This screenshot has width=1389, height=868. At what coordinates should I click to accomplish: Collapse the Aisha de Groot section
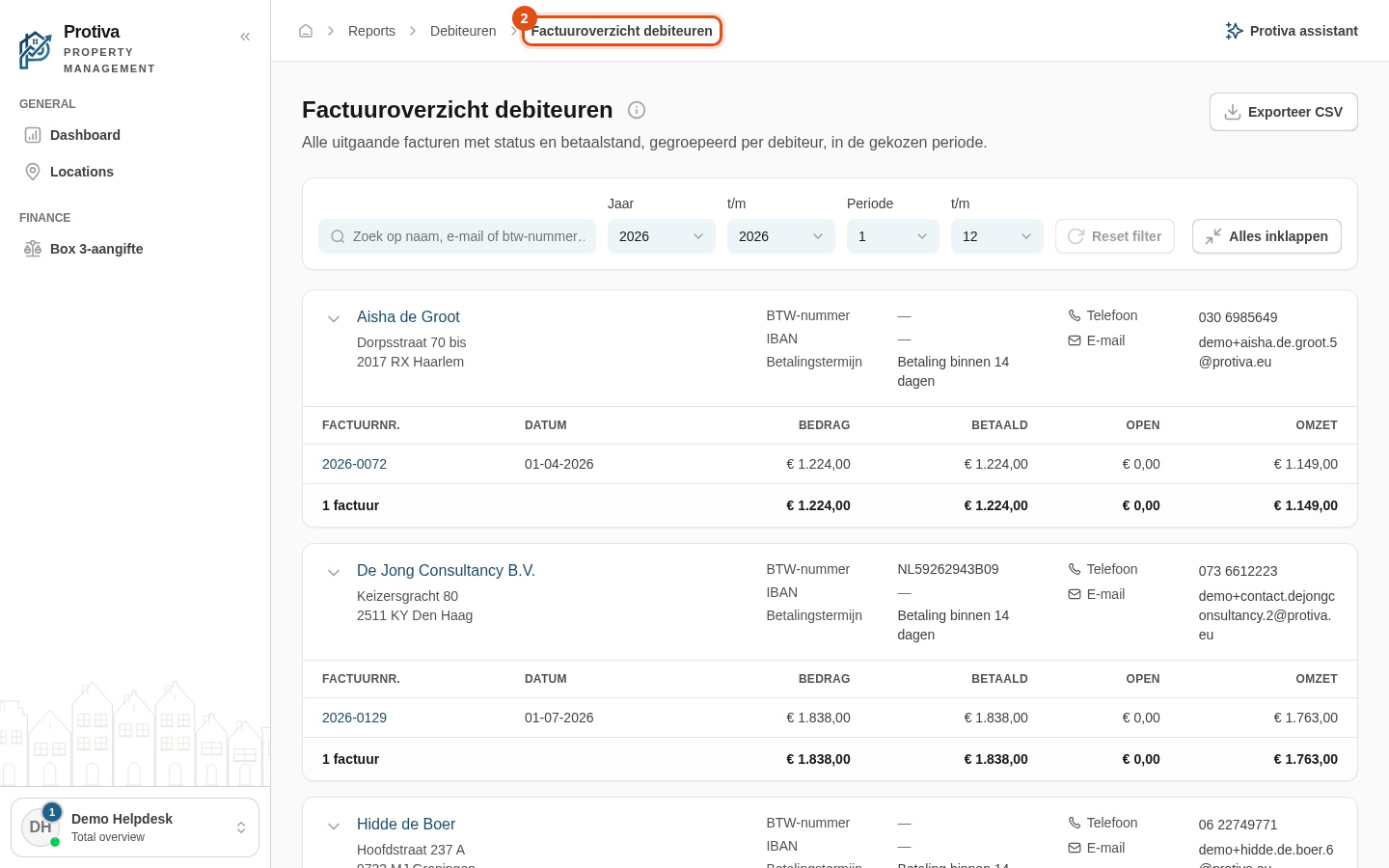pos(334,318)
